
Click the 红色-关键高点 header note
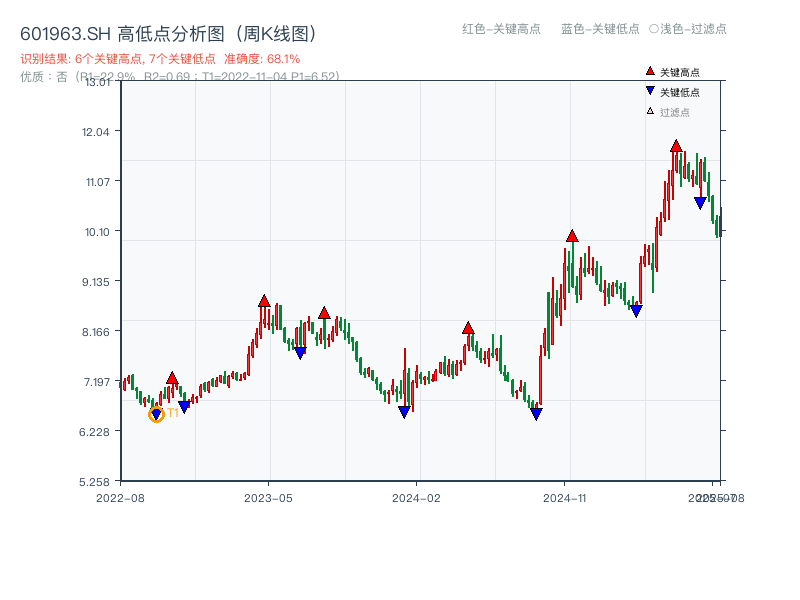tap(501, 29)
